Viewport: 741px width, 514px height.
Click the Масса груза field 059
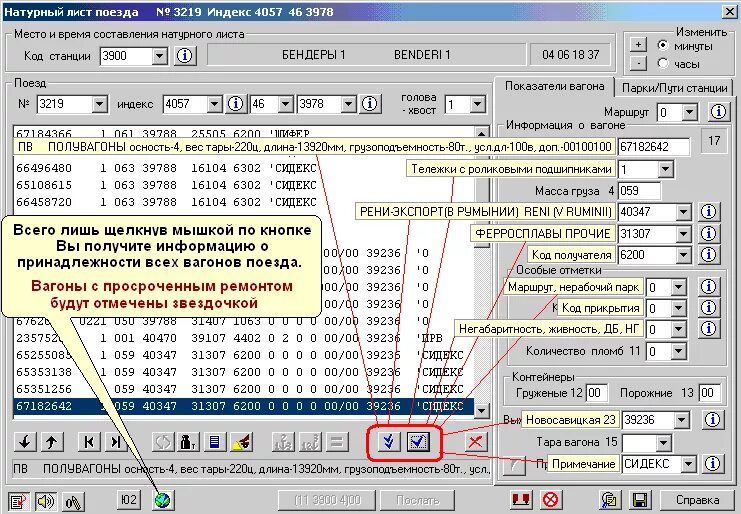click(x=639, y=191)
